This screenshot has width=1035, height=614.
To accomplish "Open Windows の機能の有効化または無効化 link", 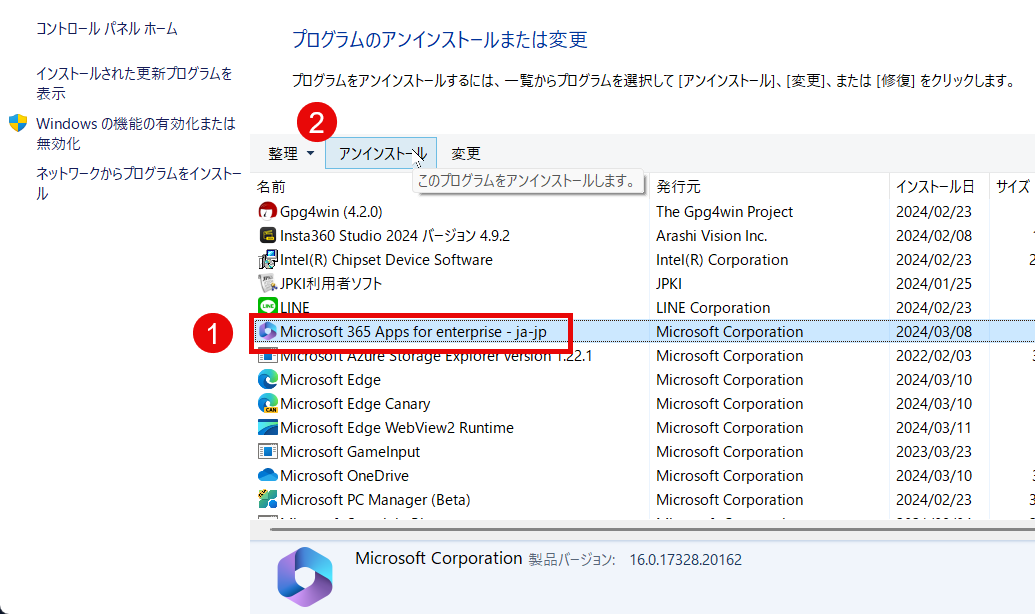I will point(136,133).
